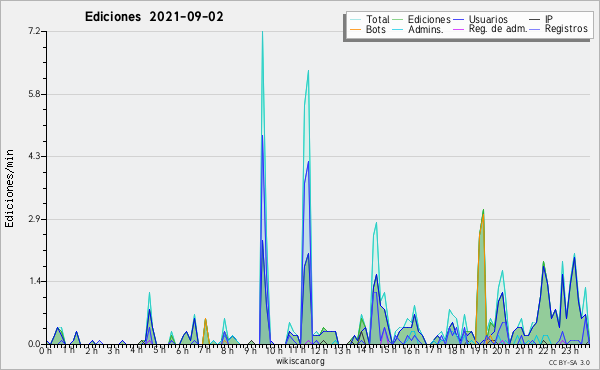Click the Bots legend orange line swatch
Image resolution: width=600 pixels, height=370 pixels.
click(355, 29)
